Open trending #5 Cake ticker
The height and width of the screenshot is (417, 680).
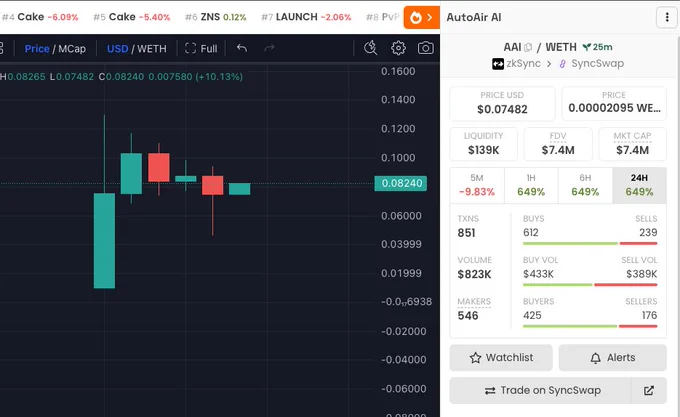pos(131,17)
